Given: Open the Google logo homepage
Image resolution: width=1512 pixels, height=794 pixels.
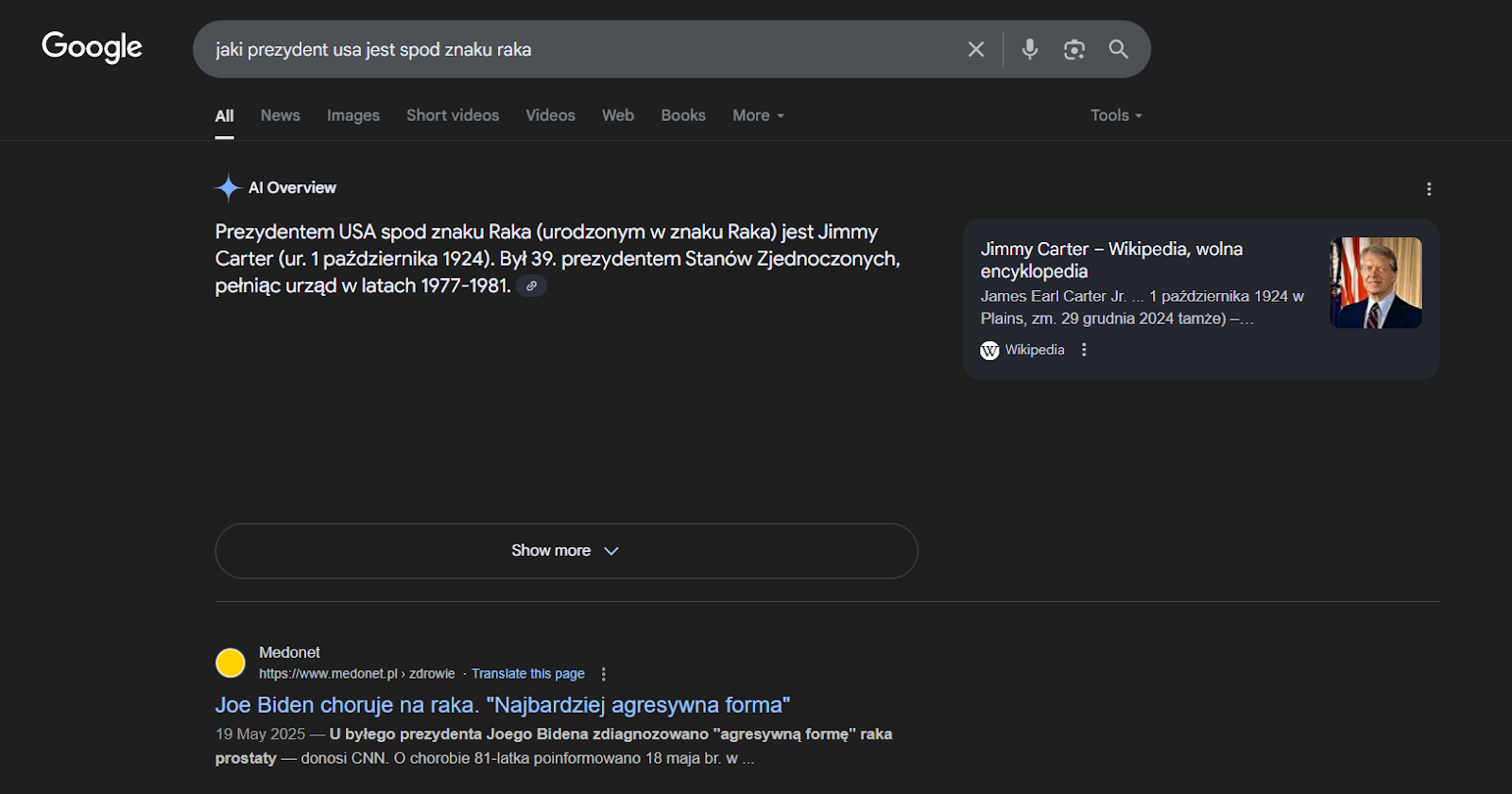Looking at the screenshot, I should (x=92, y=47).
